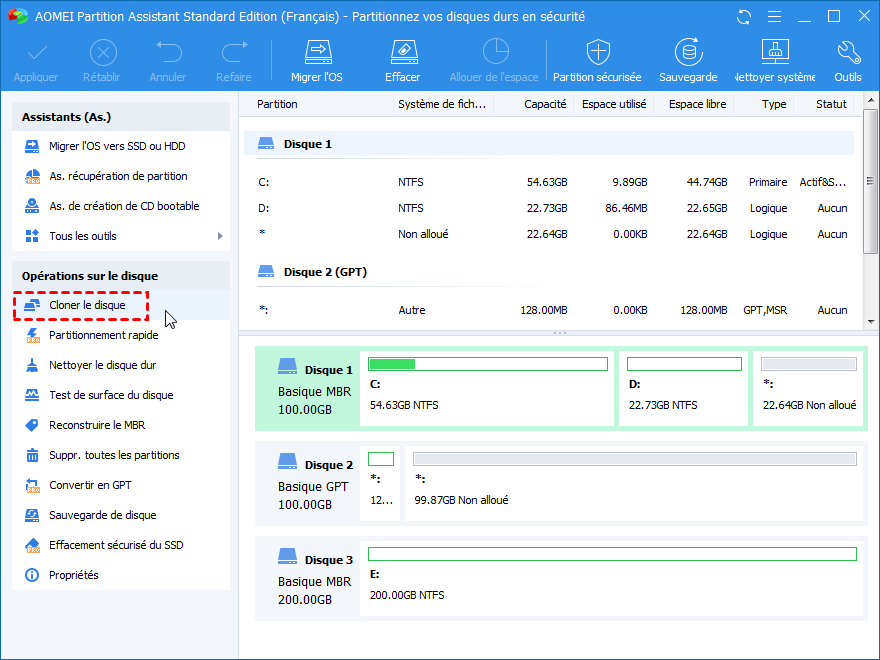Image resolution: width=880 pixels, height=660 pixels.
Task: Select the C: partition usage bar on Disque 1
Action: pyautogui.click(x=488, y=364)
